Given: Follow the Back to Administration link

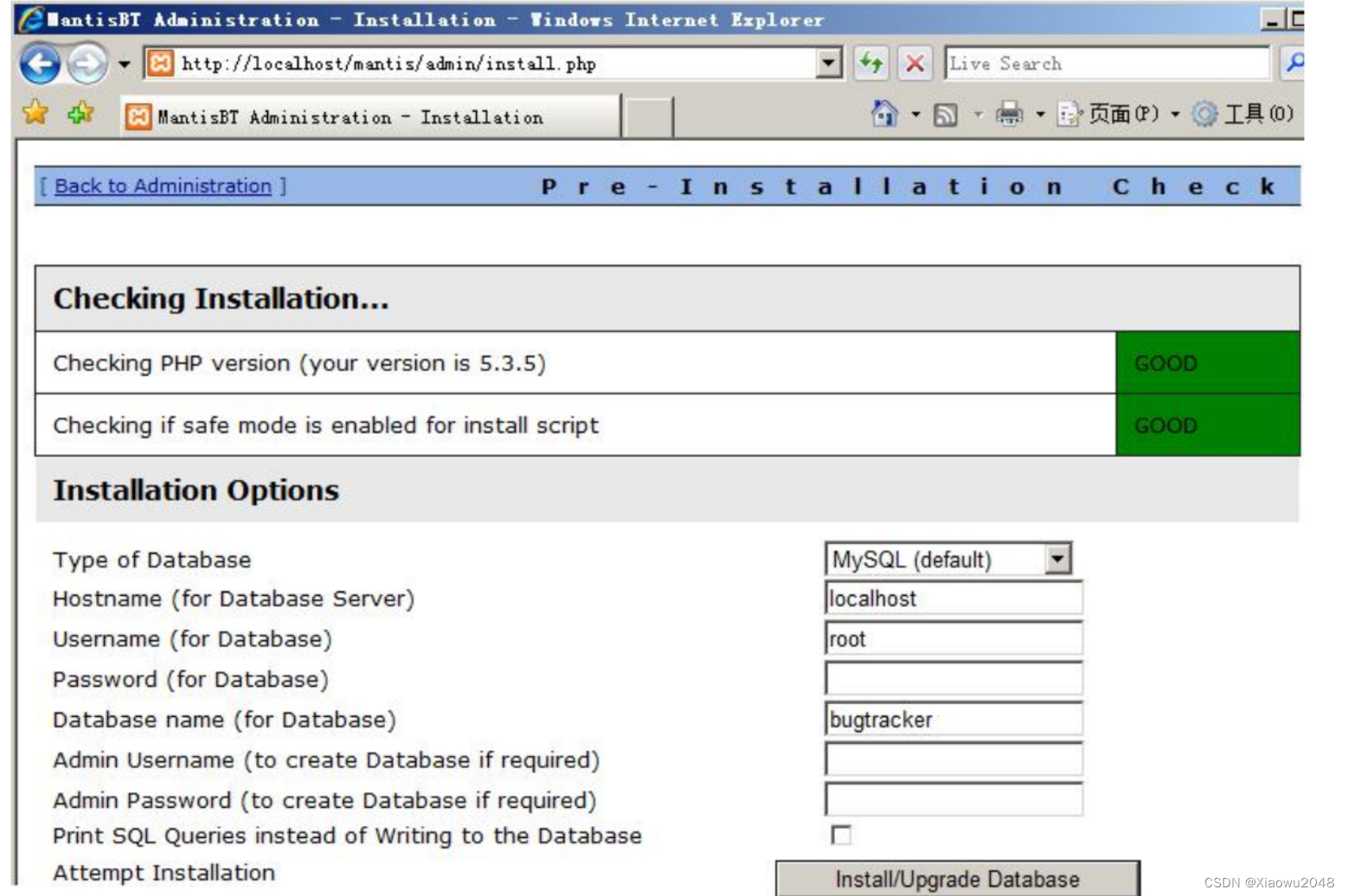Looking at the screenshot, I should pyautogui.click(x=163, y=186).
